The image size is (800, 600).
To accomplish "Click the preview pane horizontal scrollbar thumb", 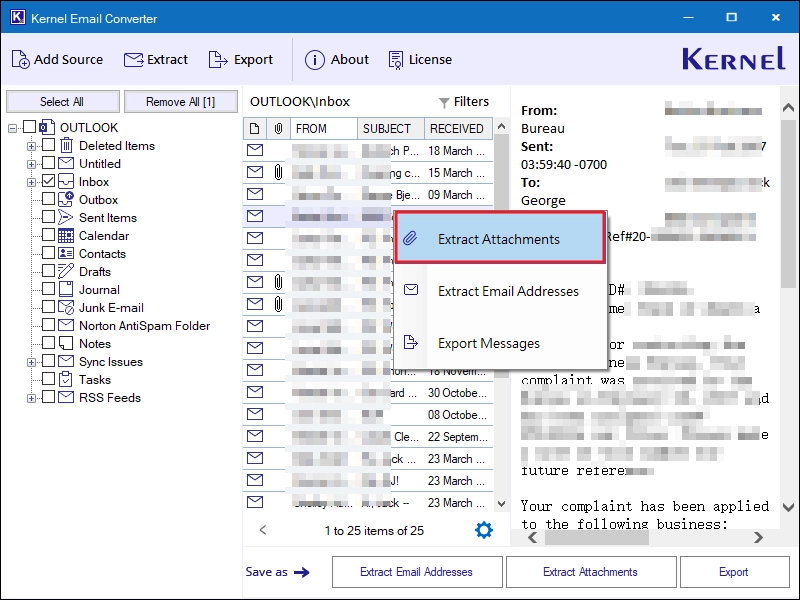I will 596,537.
